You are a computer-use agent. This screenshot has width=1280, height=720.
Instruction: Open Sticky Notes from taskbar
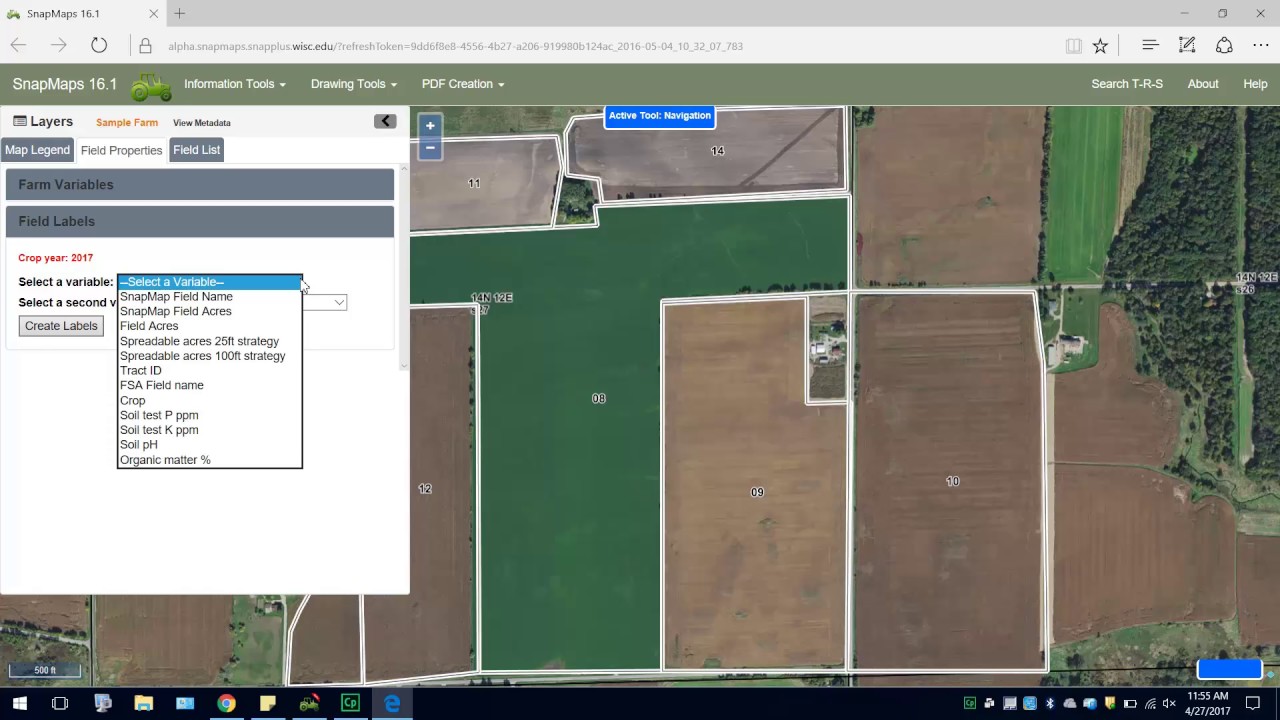(x=267, y=703)
